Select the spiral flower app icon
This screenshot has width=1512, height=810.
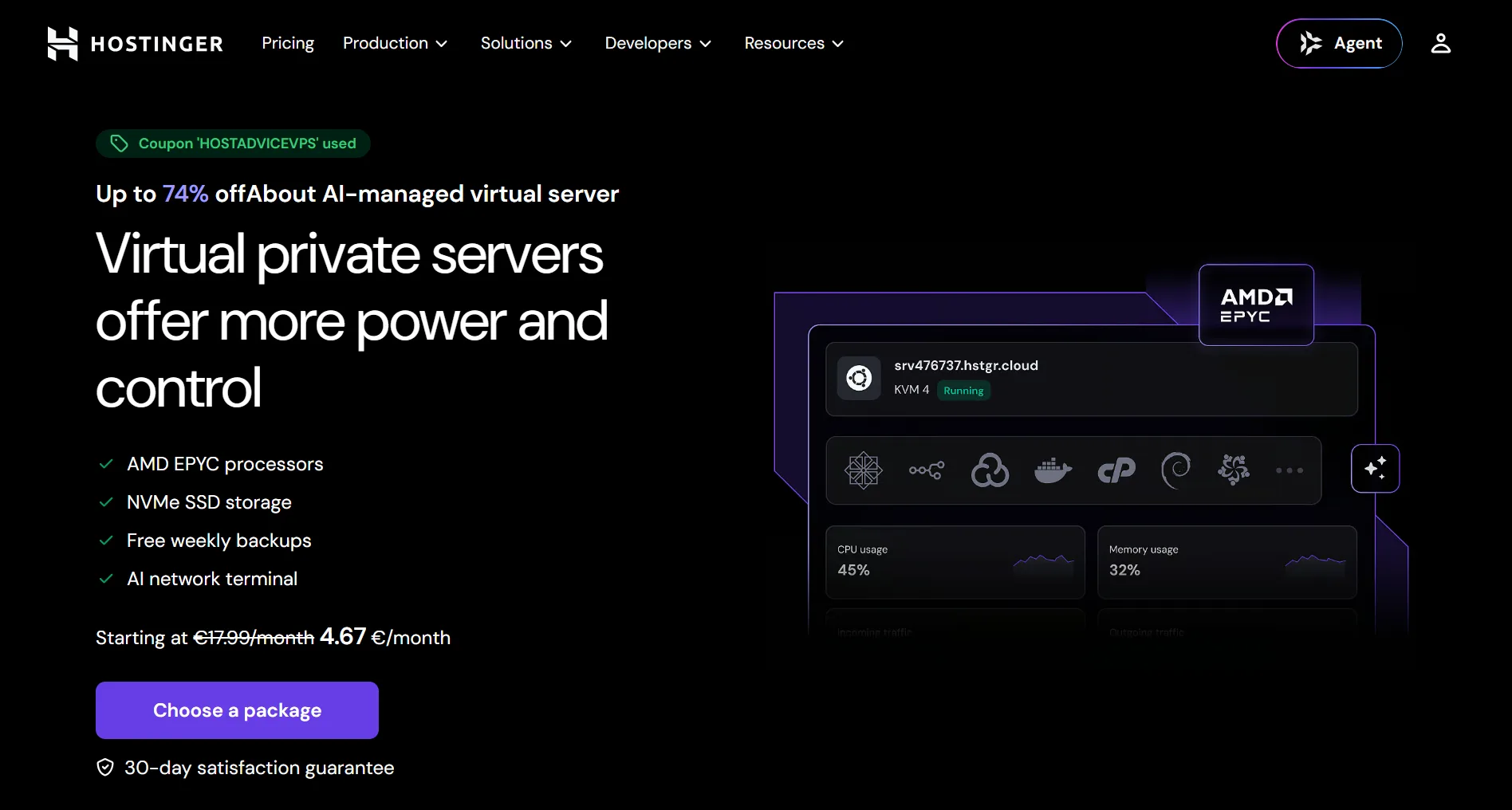click(1234, 470)
